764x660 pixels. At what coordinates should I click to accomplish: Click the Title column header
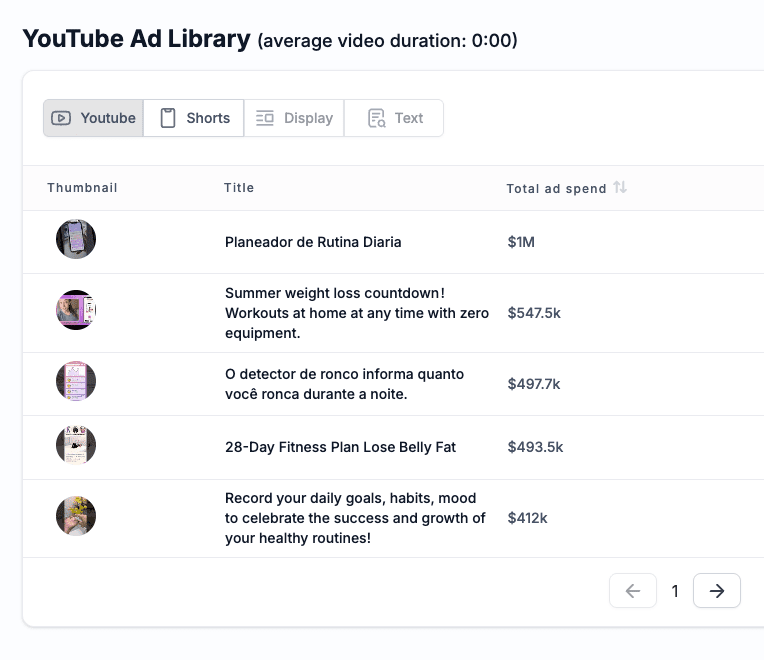(x=239, y=188)
